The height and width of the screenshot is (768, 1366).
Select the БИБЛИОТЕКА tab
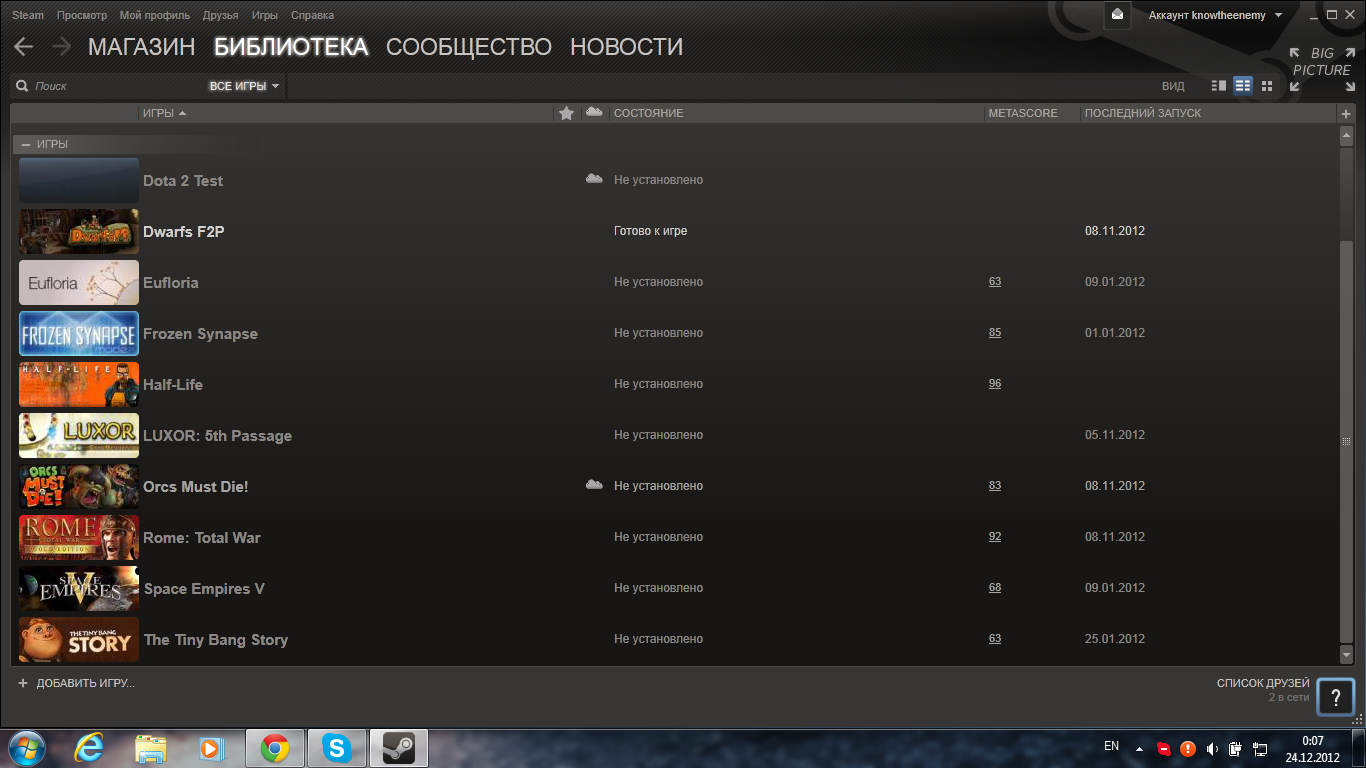point(291,46)
